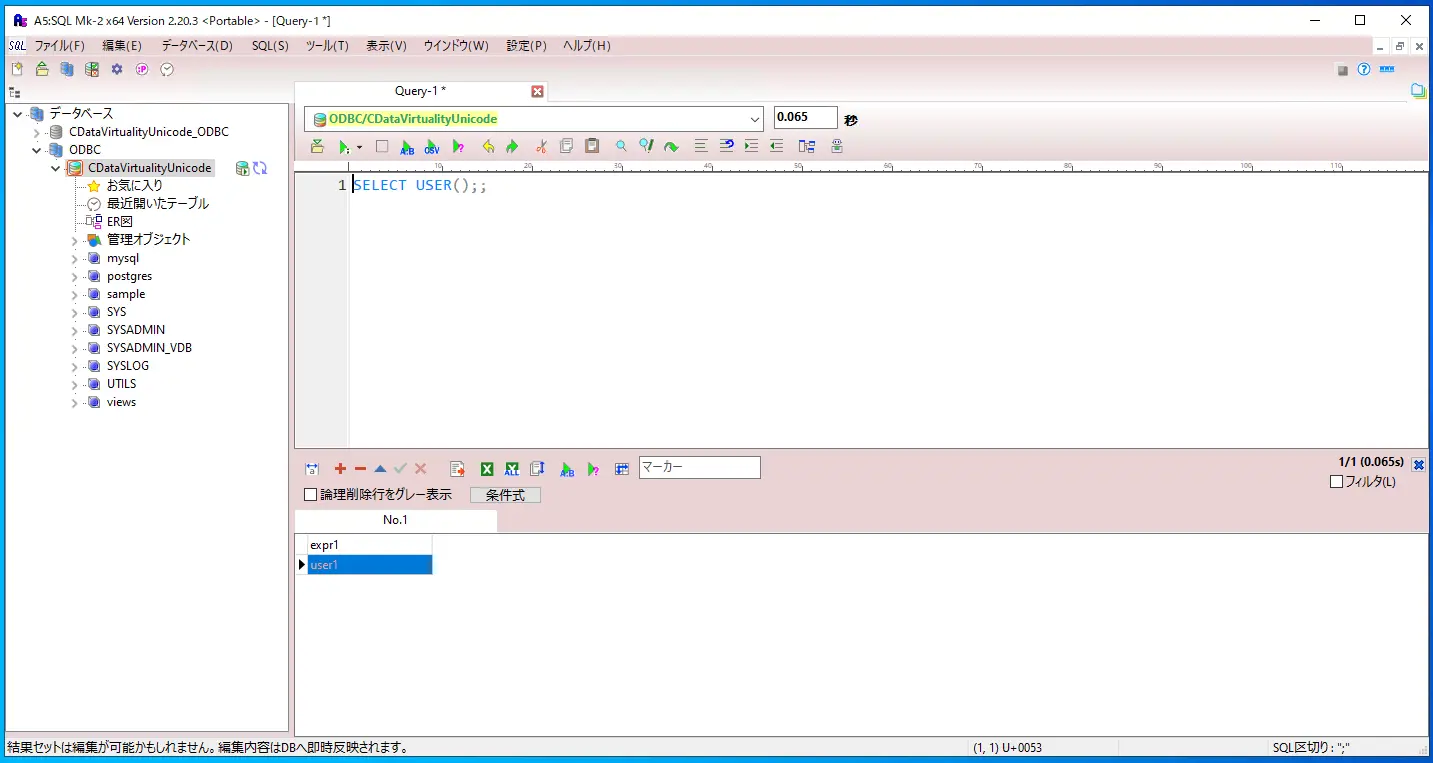Open the clock history icon in the toolbar
1433x763 pixels.
click(x=167, y=69)
